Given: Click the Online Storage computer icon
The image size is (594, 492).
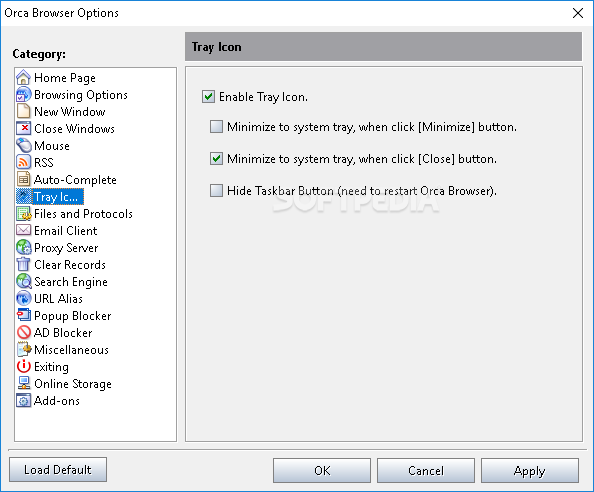Looking at the screenshot, I should click(x=23, y=383).
